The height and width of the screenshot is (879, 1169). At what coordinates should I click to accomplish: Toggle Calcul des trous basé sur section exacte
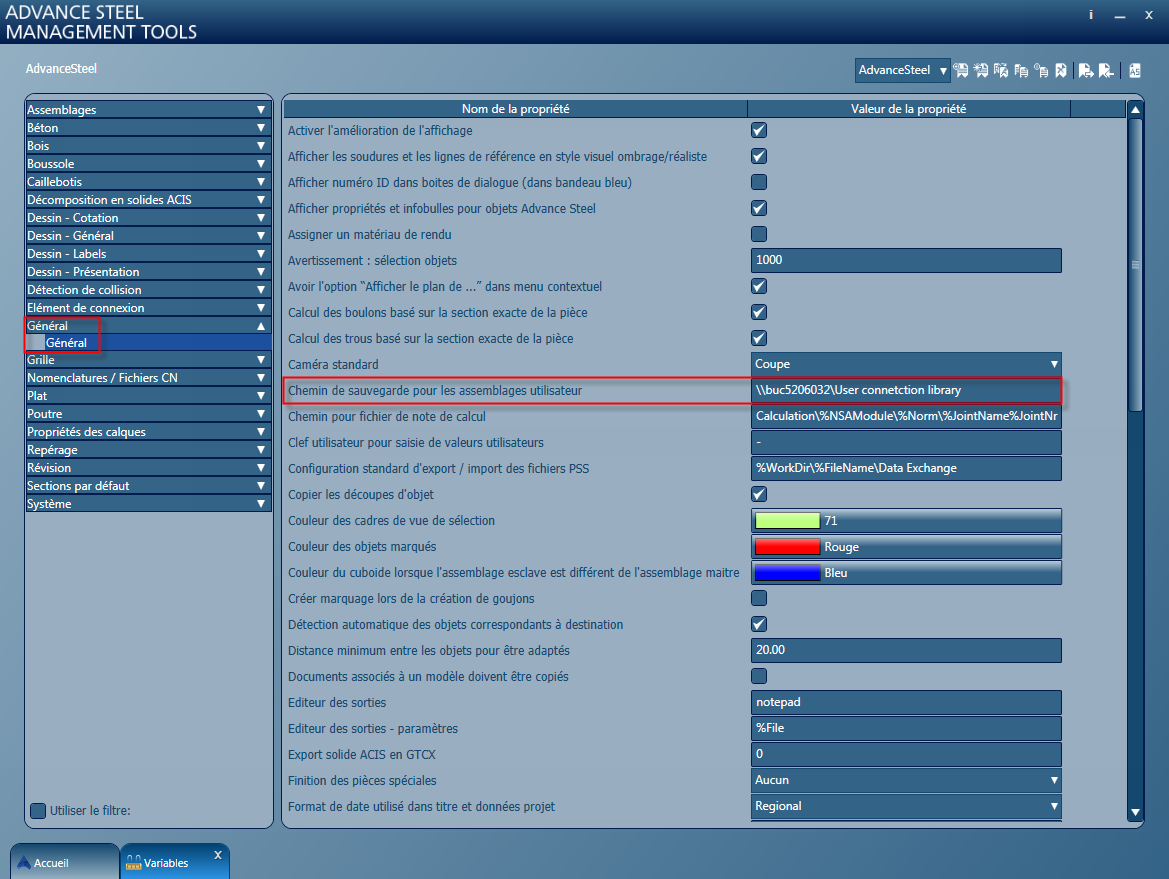759,338
